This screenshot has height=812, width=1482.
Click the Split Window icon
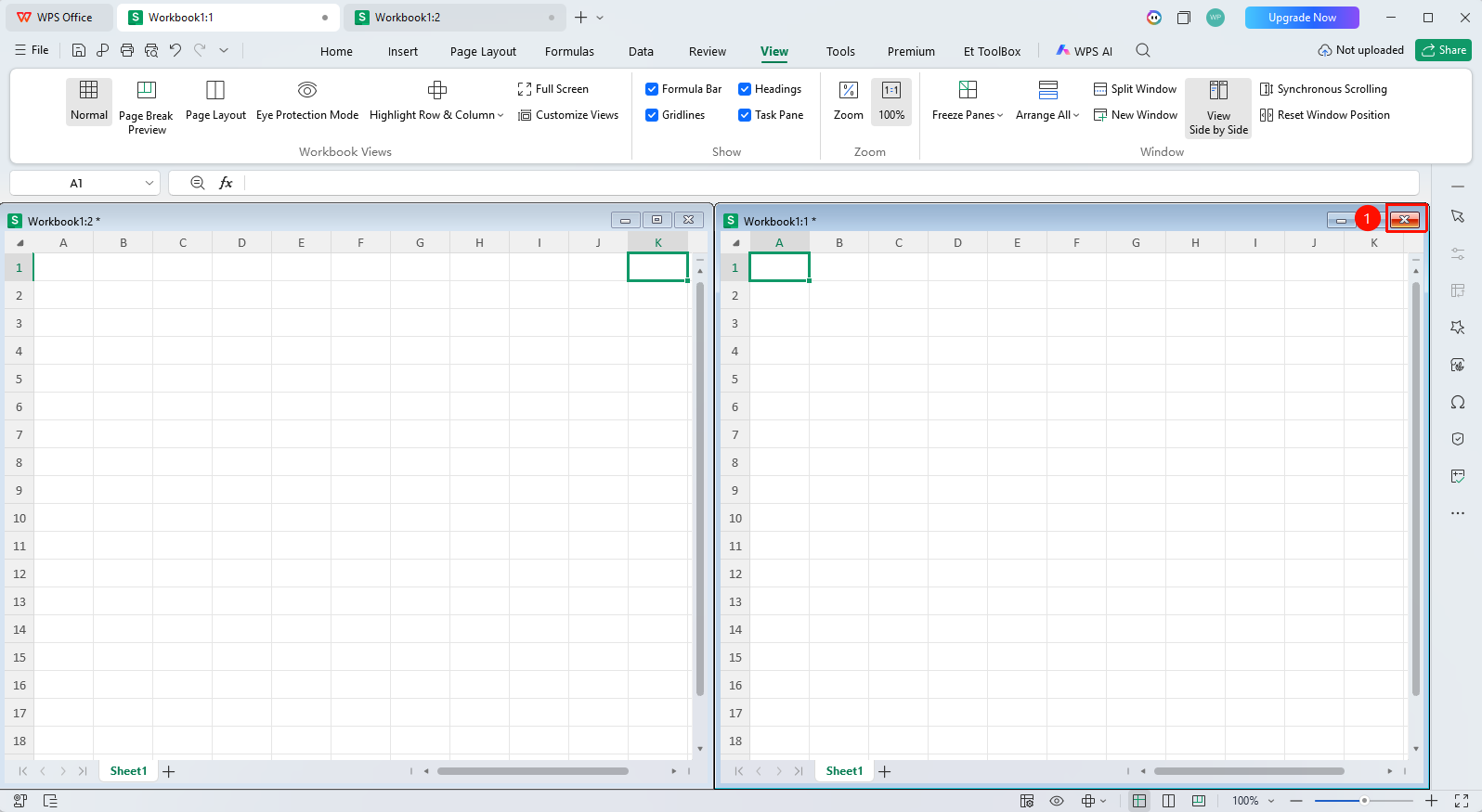[x=1100, y=89]
